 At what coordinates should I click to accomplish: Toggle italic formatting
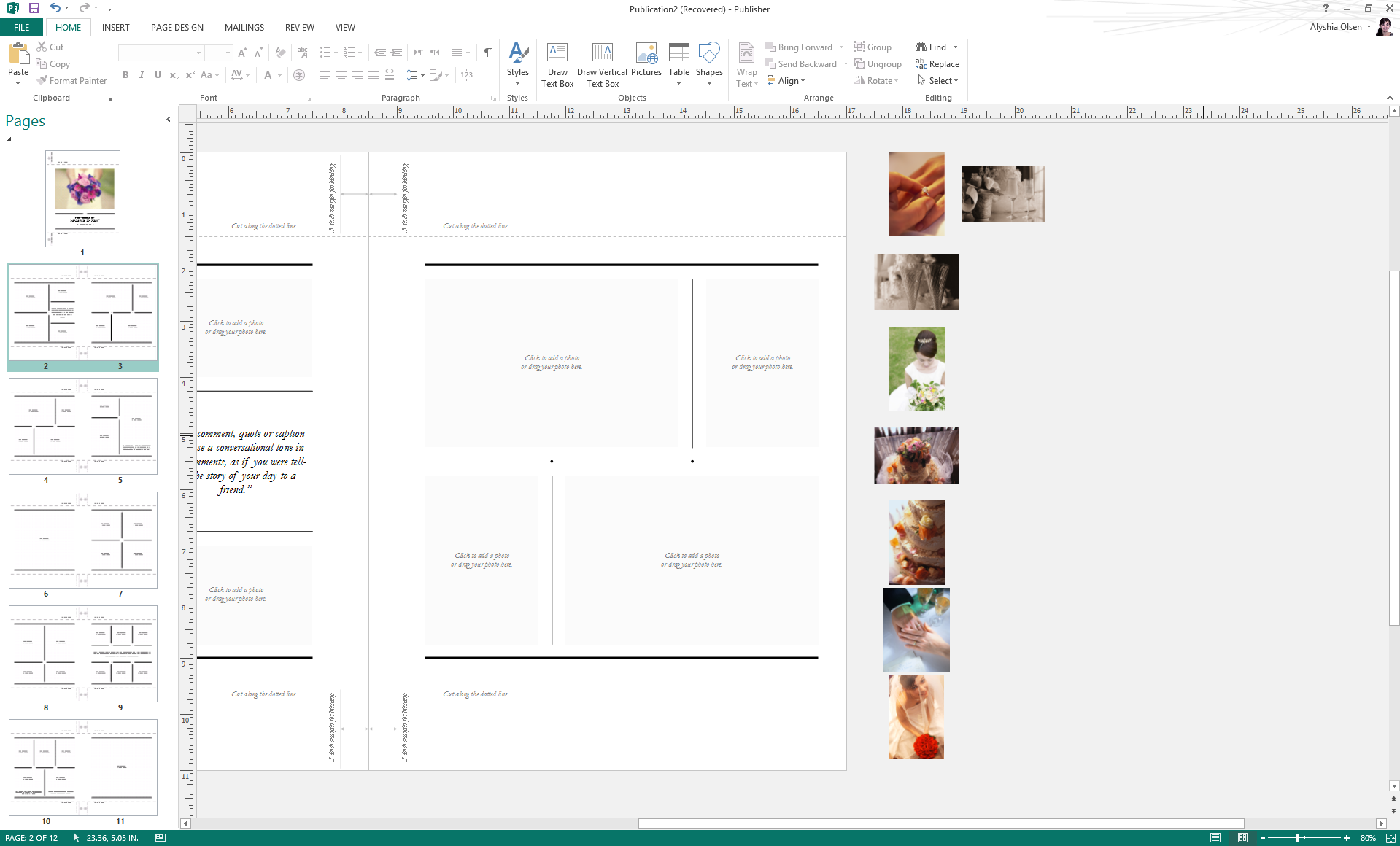(x=142, y=75)
